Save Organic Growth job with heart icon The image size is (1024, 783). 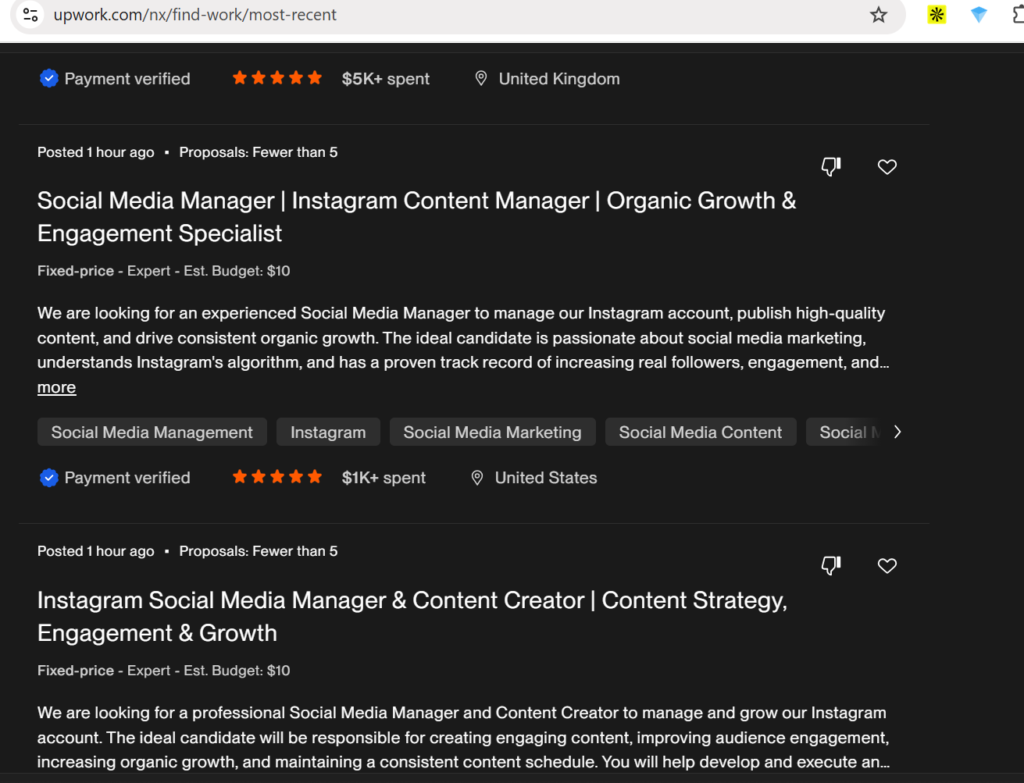pos(887,167)
